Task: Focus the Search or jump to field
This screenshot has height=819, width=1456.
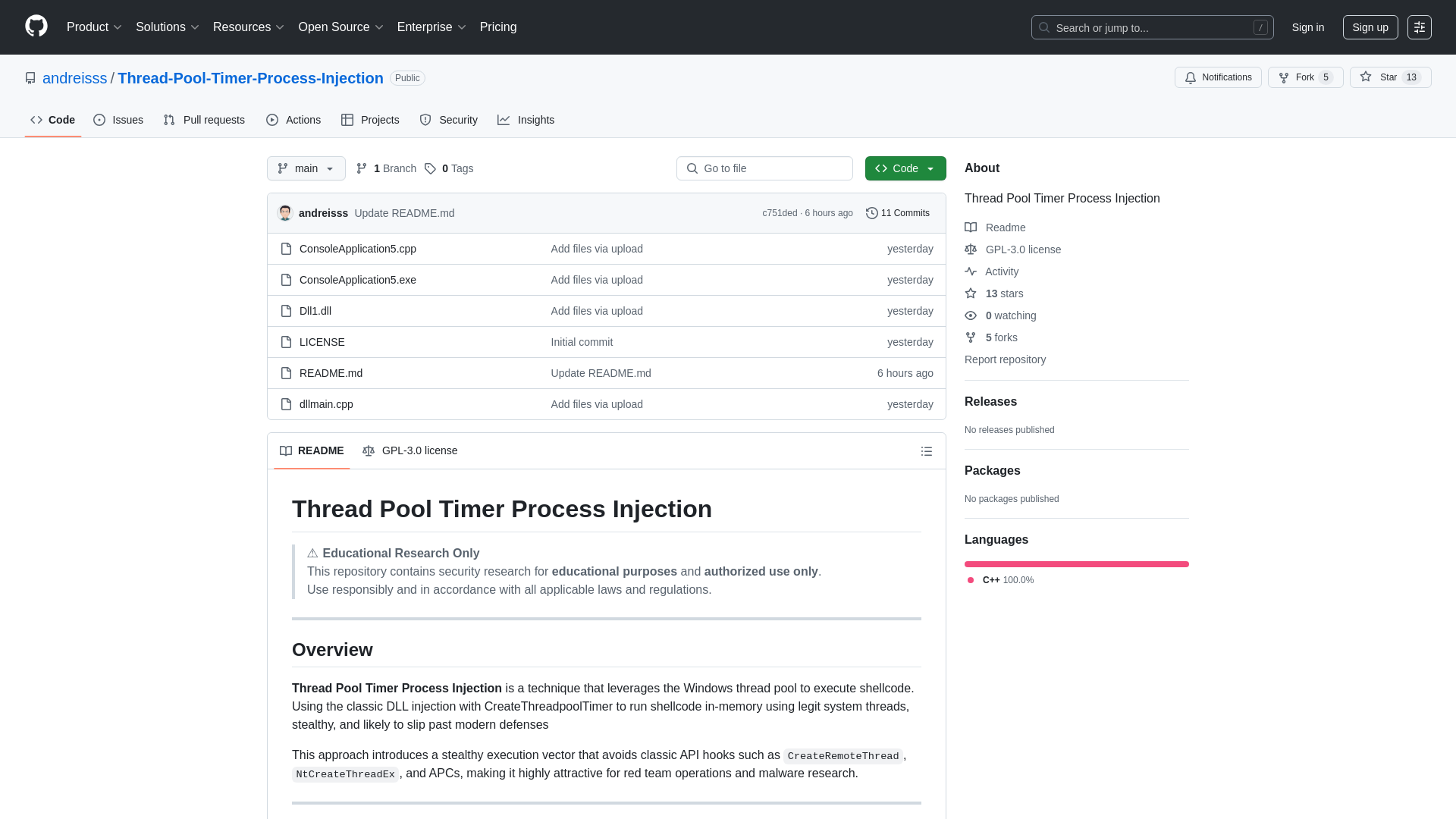Action: point(1152,27)
